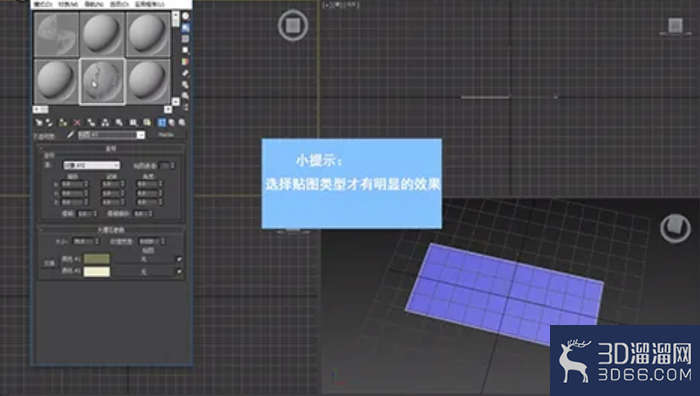Screen dimensions: 700x396
Task: Click the checkered Background icon
Action: [x=185, y=39]
